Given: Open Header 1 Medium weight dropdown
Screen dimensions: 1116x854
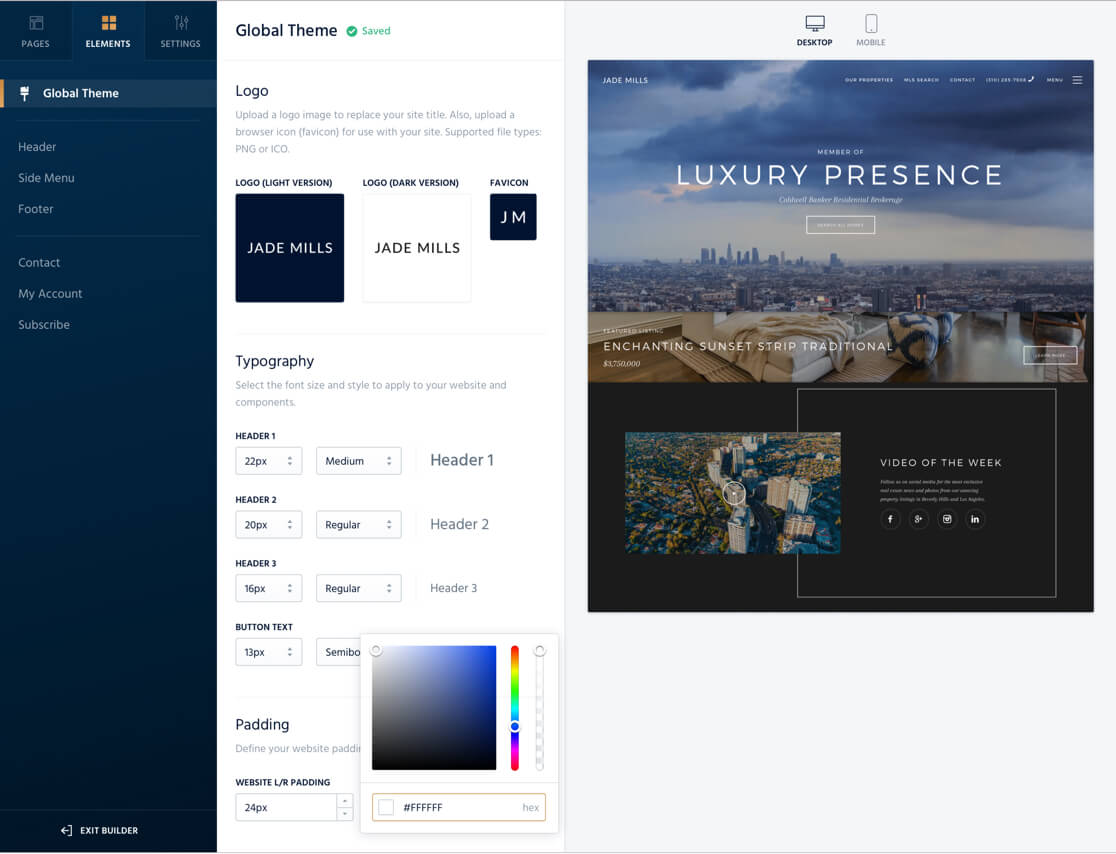Looking at the screenshot, I should (359, 461).
